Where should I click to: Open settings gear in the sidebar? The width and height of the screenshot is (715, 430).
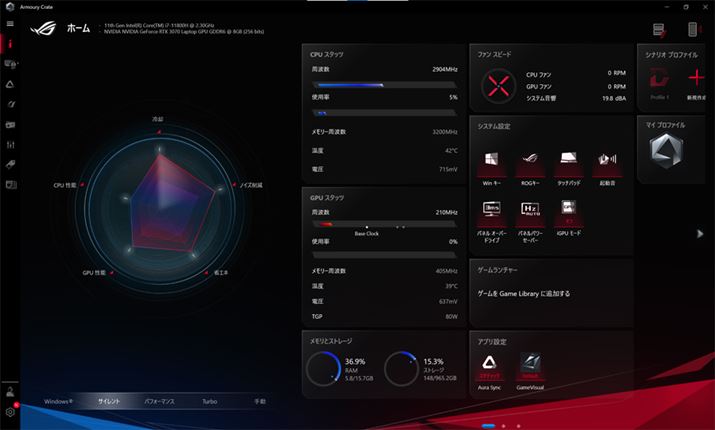[10, 412]
